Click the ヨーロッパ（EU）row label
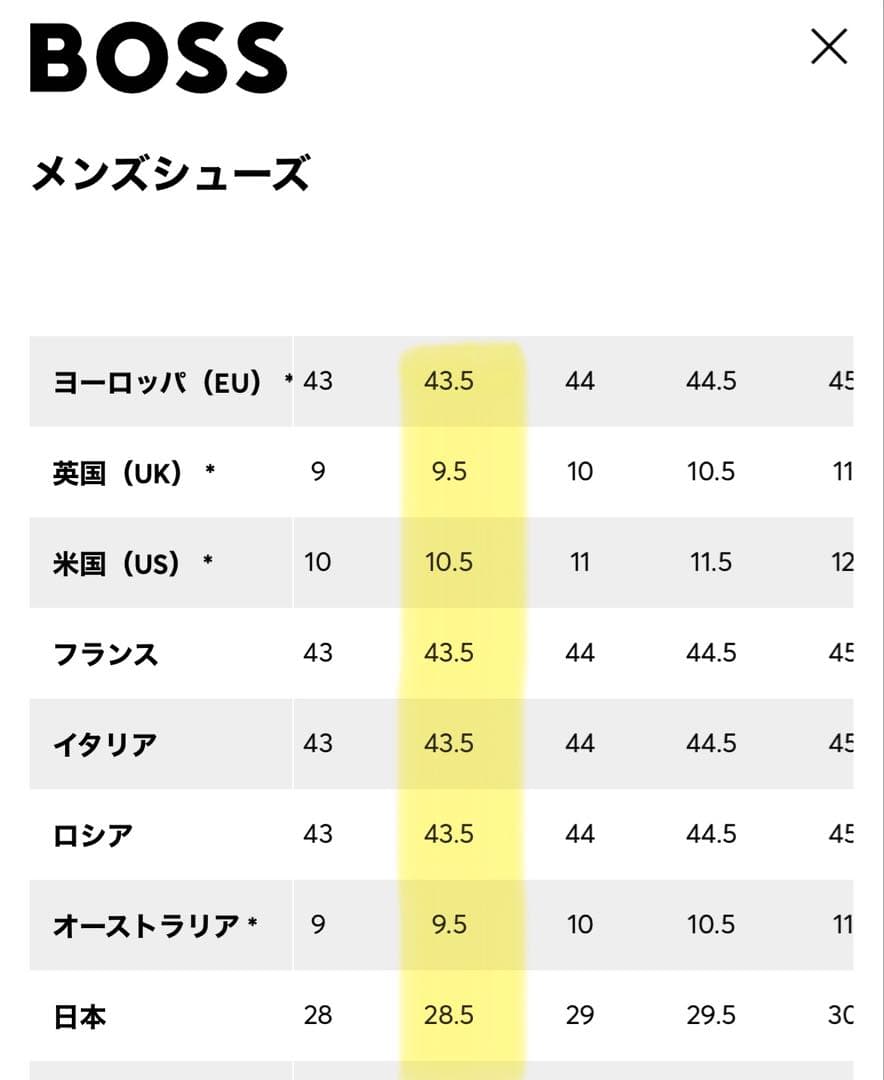This screenshot has width=884, height=1080. tap(157, 381)
